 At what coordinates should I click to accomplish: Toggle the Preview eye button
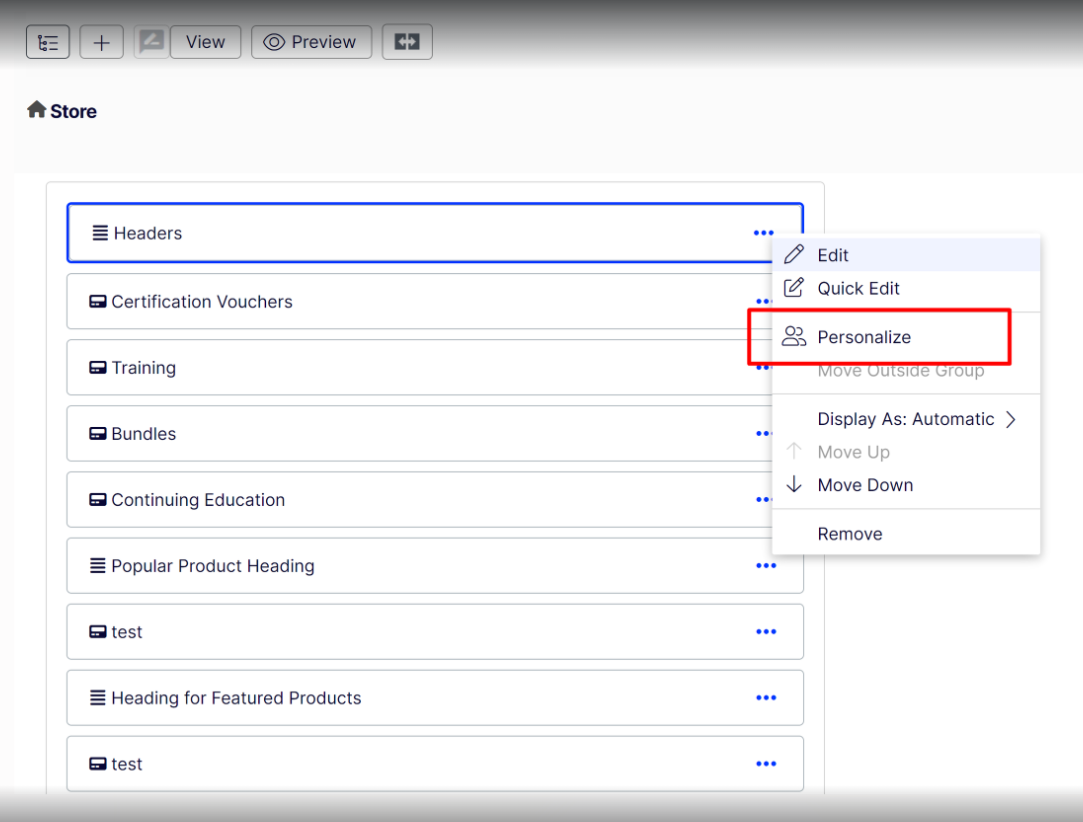pyautogui.click(x=311, y=42)
